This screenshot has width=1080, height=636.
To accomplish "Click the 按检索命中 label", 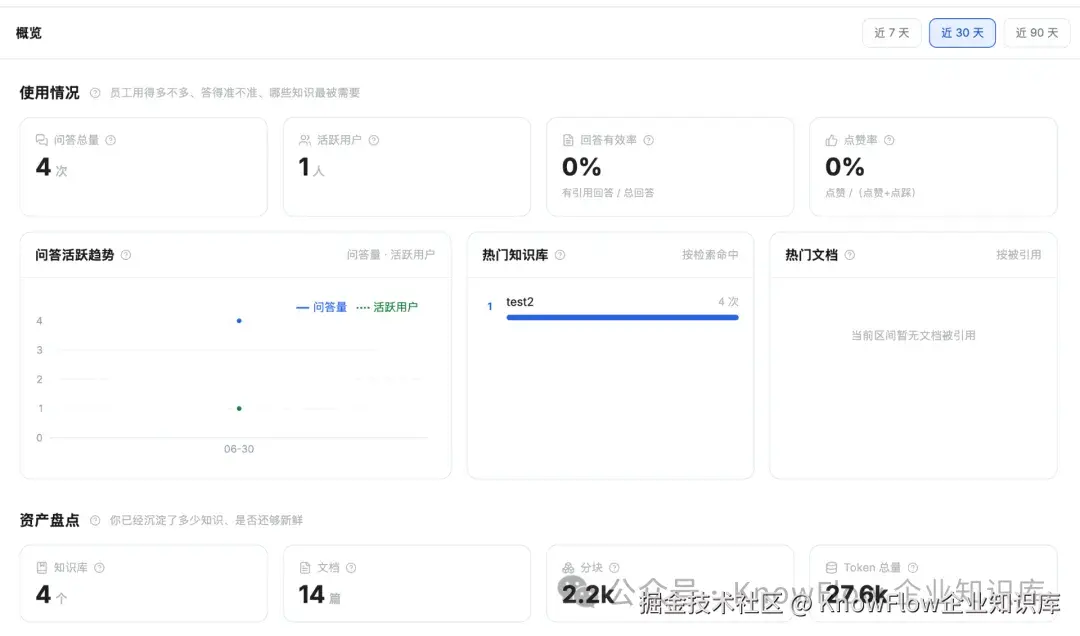I will [x=710, y=255].
